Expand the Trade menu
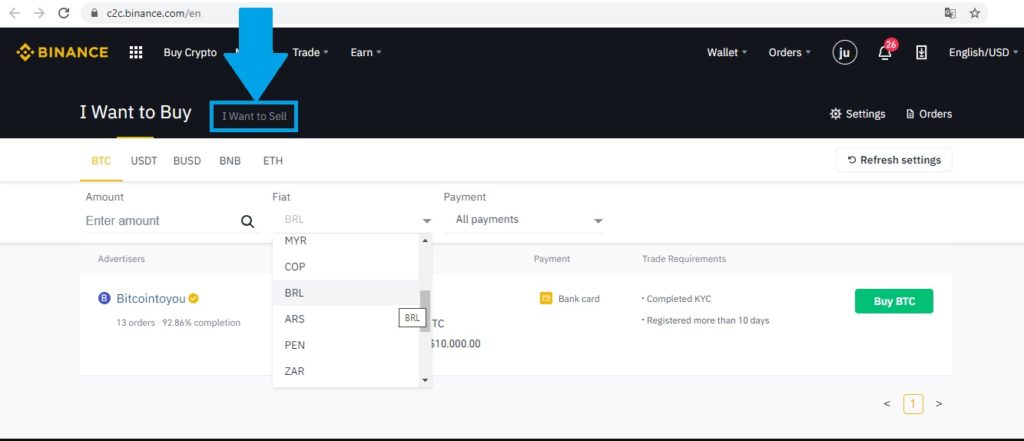The image size is (1024, 441). [x=310, y=53]
